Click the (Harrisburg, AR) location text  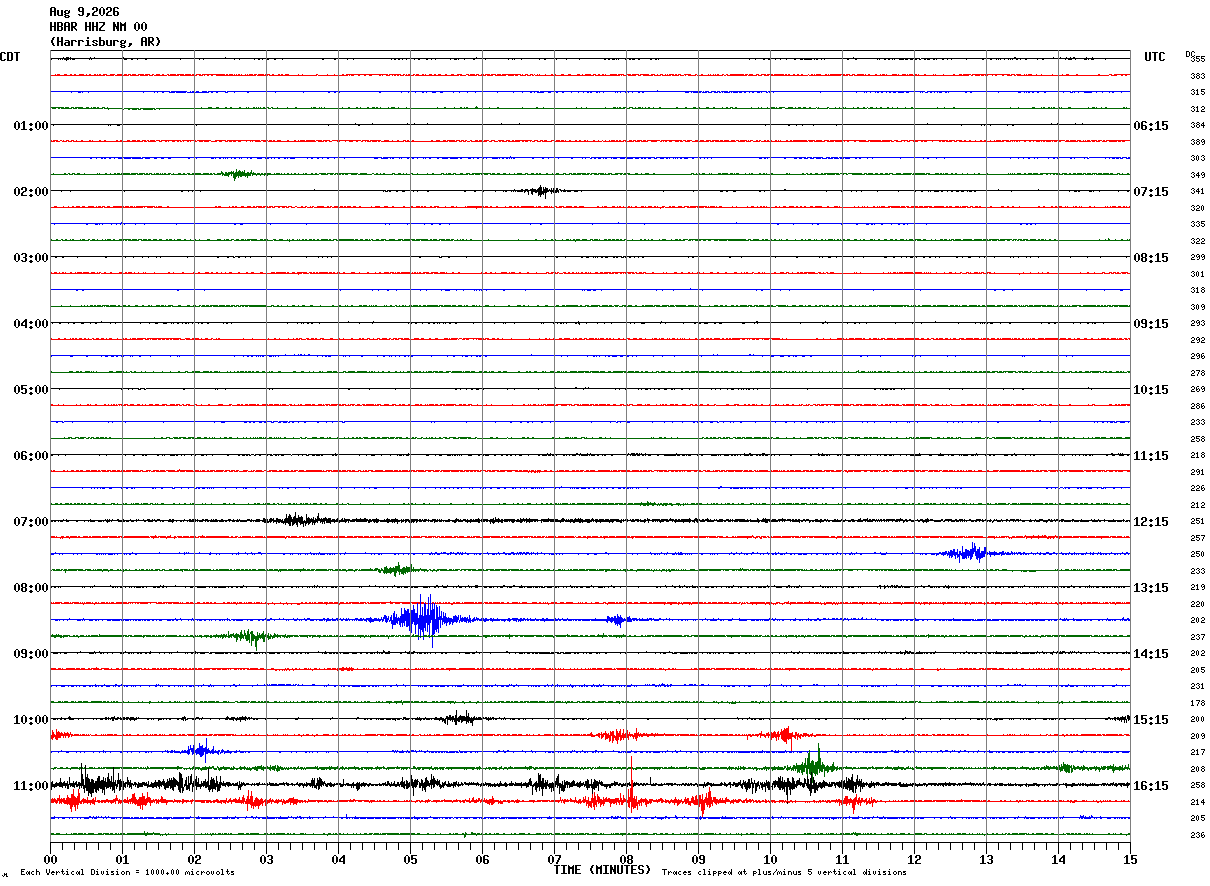point(105,42)
